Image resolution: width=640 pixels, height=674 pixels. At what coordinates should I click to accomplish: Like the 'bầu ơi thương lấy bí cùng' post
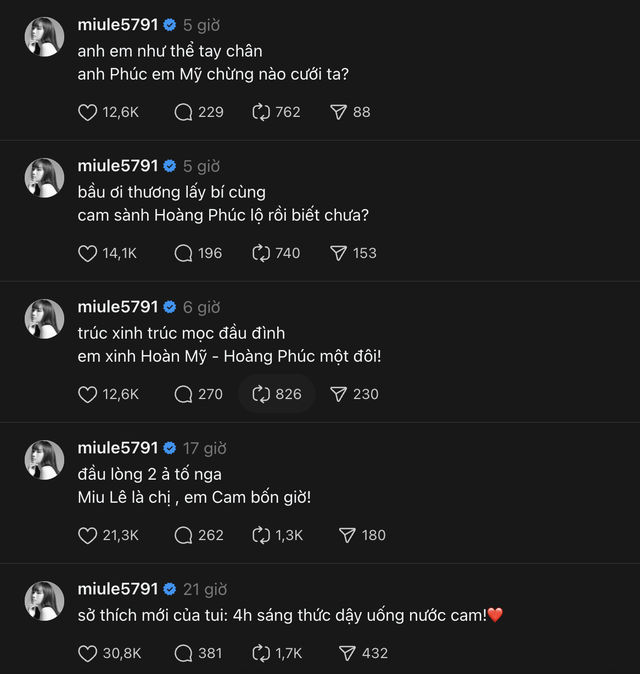pyautogui.click(x=87, y=253)
